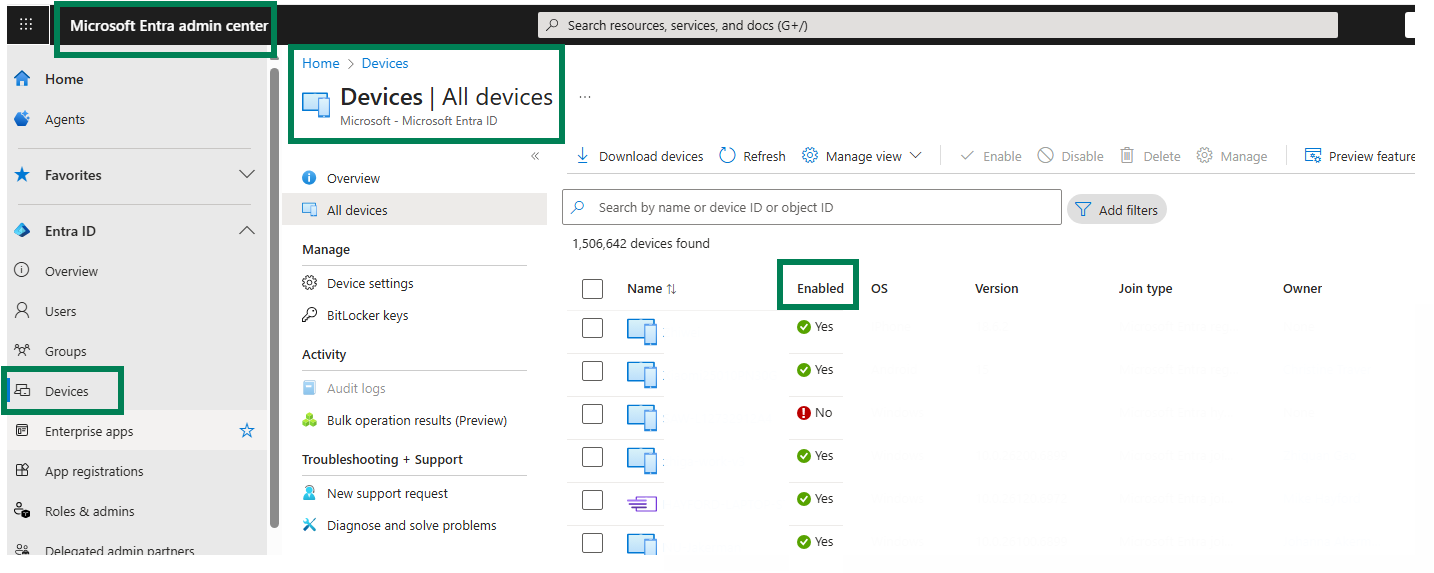Click the sort arrows beside Name column
Image resolution: width=1434 pixels, height=573 pixels.
point(671,288)
